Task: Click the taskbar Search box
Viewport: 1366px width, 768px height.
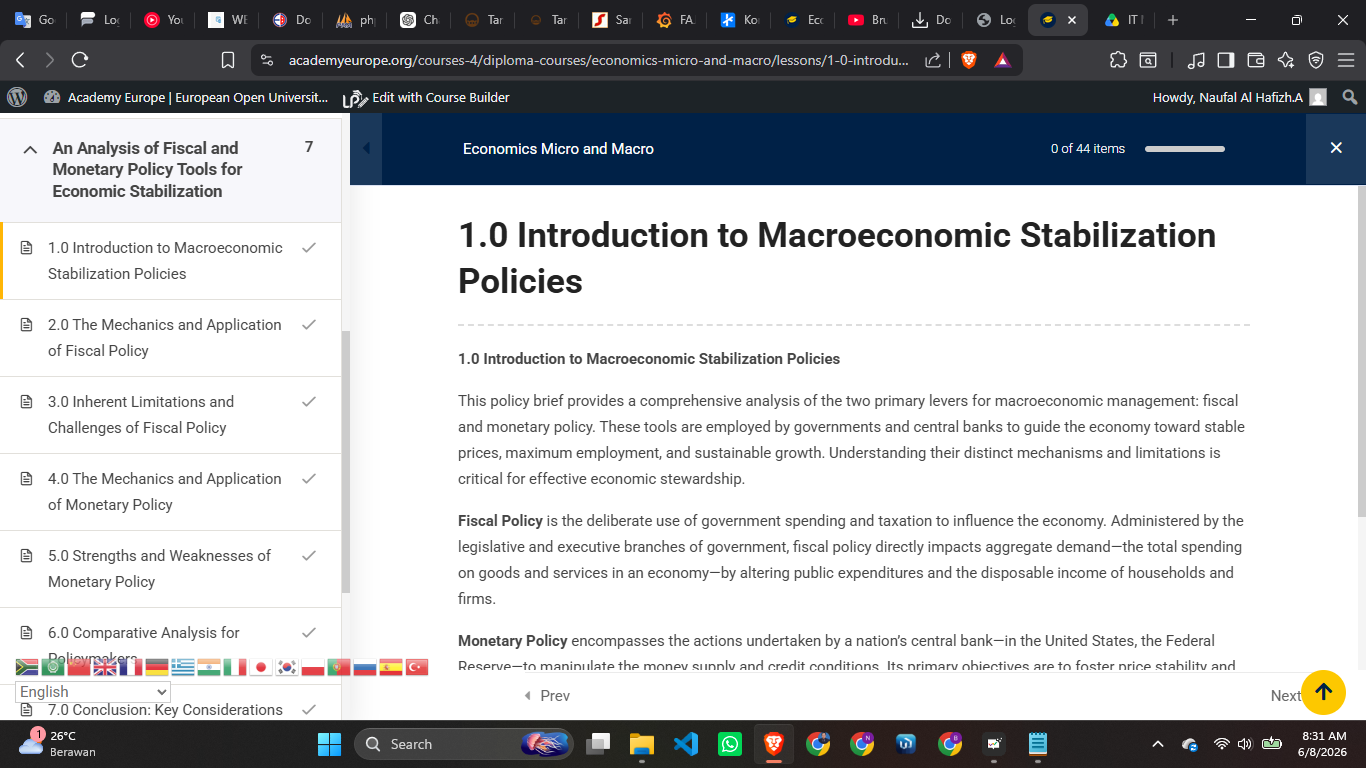Action: 464,744
